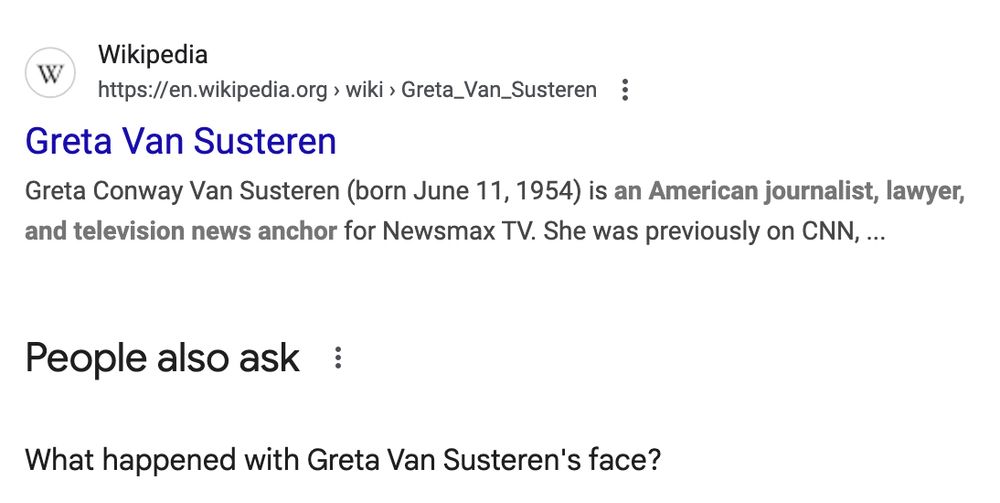Click "Greta Conway Van Susteren" in the snippet

pyautogui.click(x=182, y=191)
